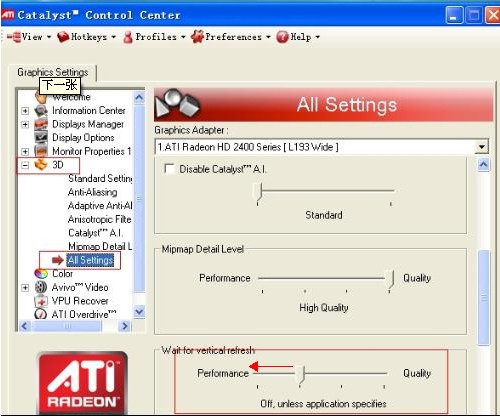Open VPU Recover tree item
Viewport: 500px width, 418px height.
point(80,301)
